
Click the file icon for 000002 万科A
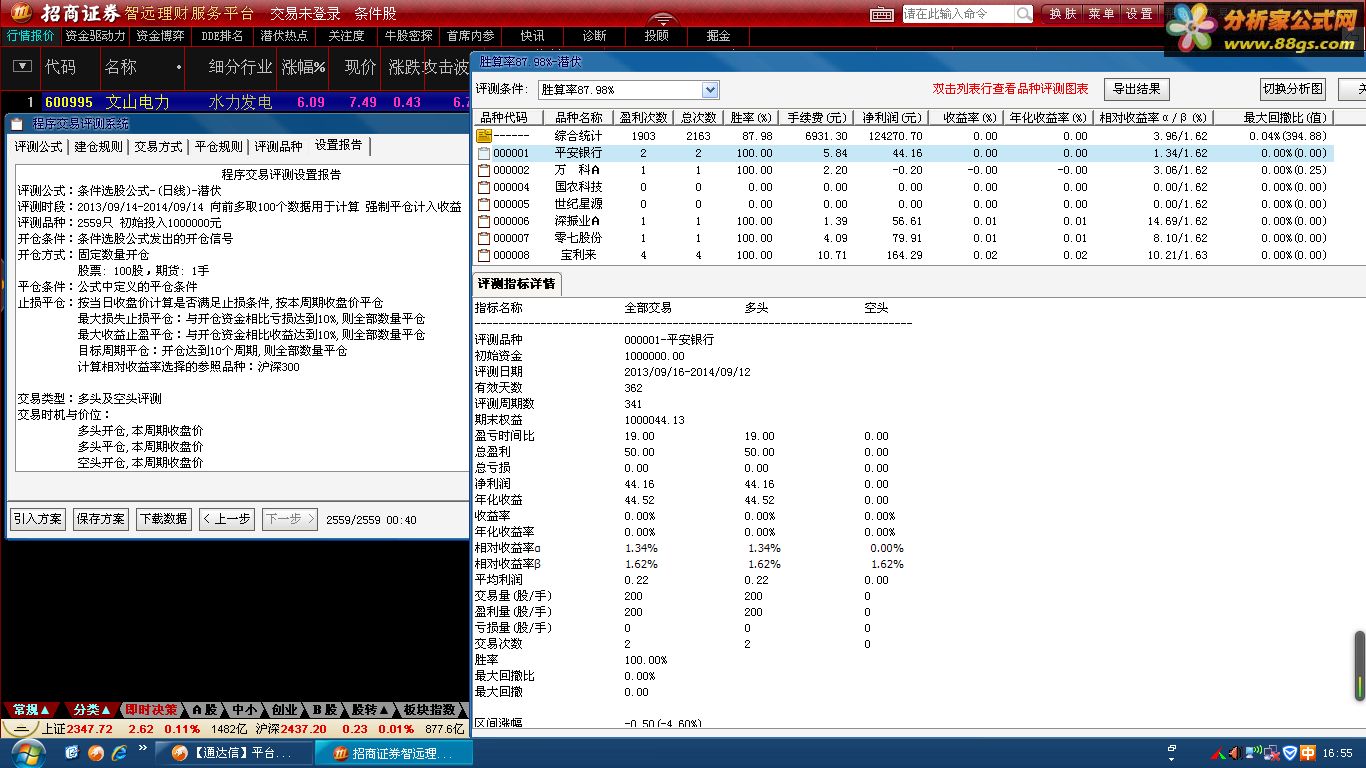click(x=484, y=170)
